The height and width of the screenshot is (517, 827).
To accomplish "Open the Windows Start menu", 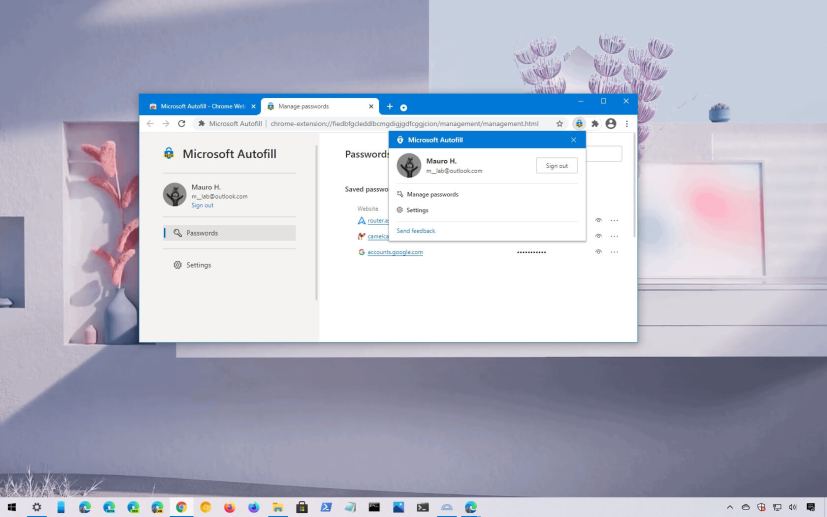I will pyautogui.click(x=12, y=507).
